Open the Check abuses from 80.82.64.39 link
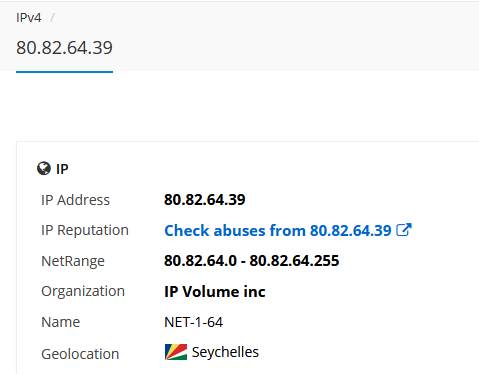 (x=278, y=230)
